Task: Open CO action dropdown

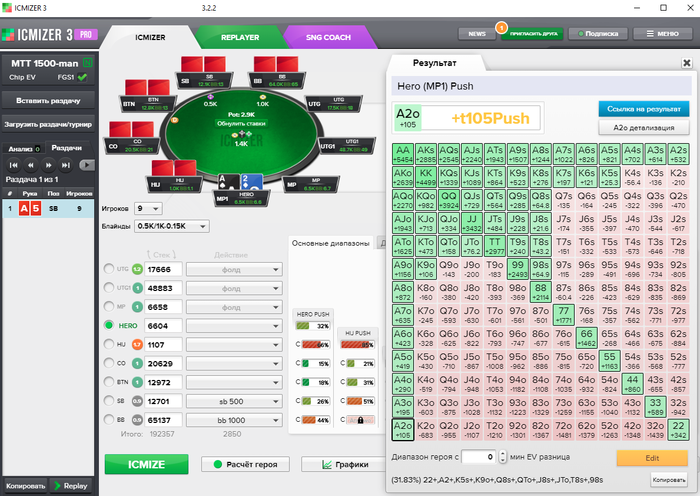Action: [x=234, y=363]
